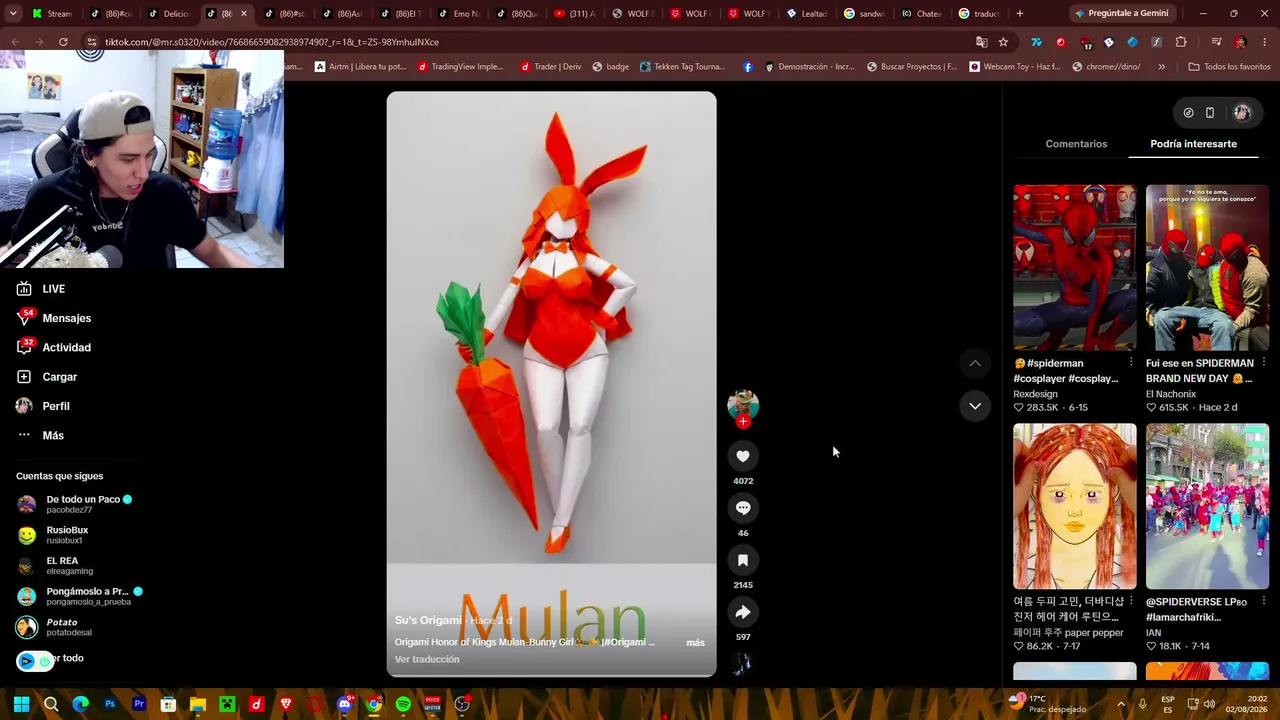
Task: Click 'Ver traducción' under the caption
Action: tap(427, 660)
